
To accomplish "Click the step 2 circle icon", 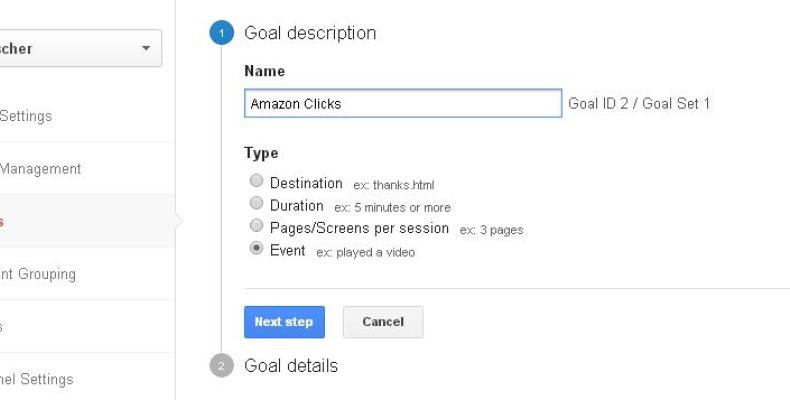I will point(221,366).
